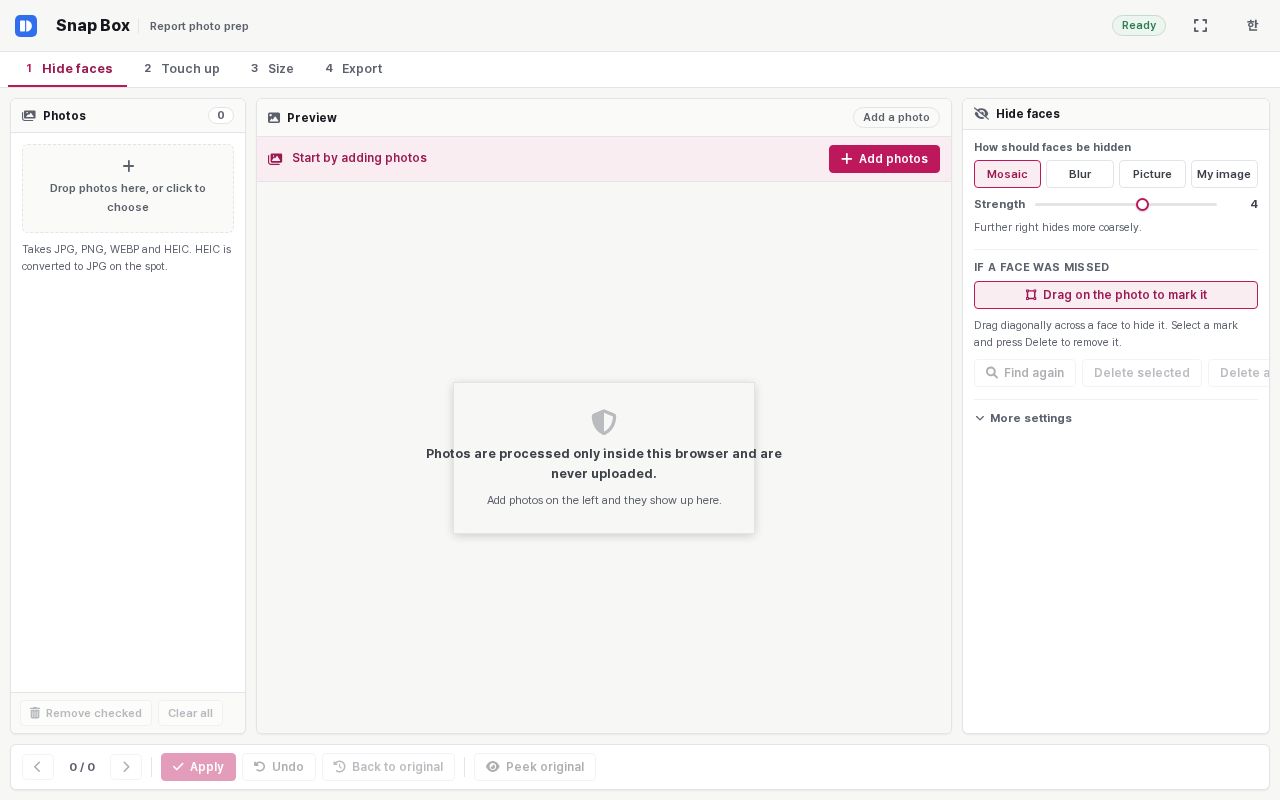Click Delete selected button
The height and width of the screenshot is (800, 1280).
coord(1142,373)
